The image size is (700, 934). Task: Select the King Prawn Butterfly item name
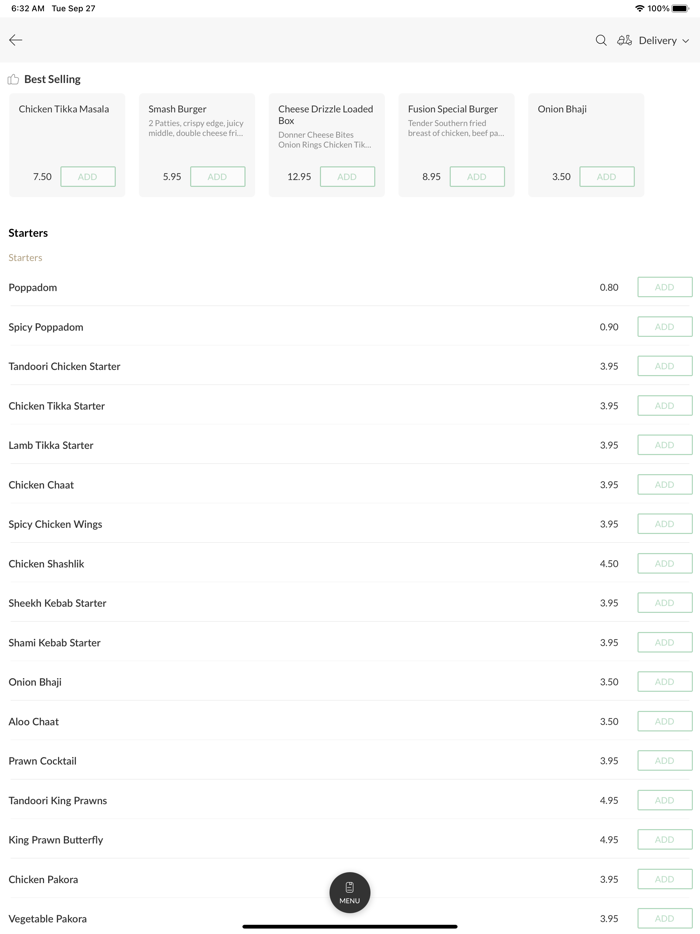[56, 840]
